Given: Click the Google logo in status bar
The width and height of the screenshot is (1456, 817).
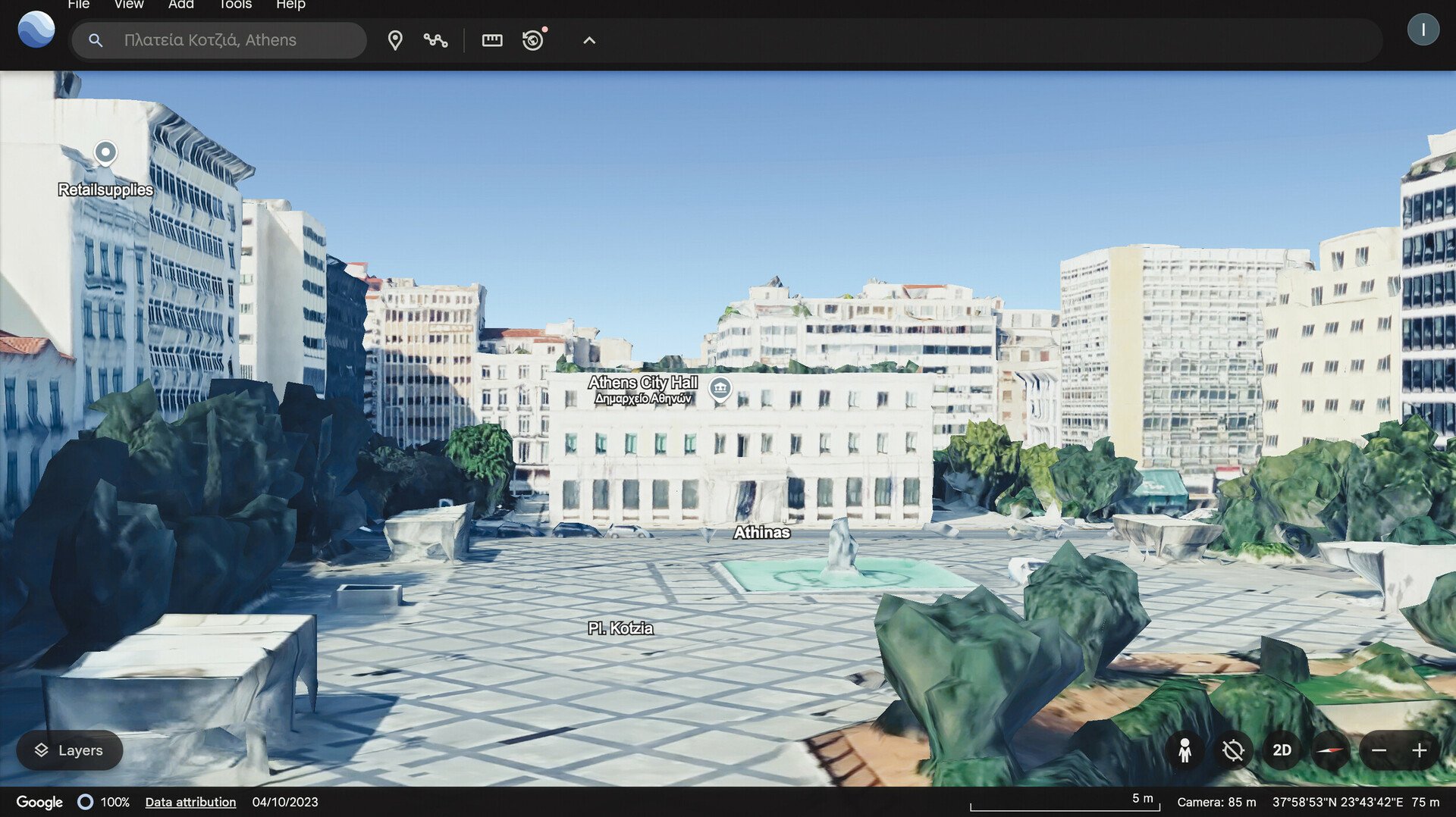Looking at the screenshot, I should (x=39, y=802).
